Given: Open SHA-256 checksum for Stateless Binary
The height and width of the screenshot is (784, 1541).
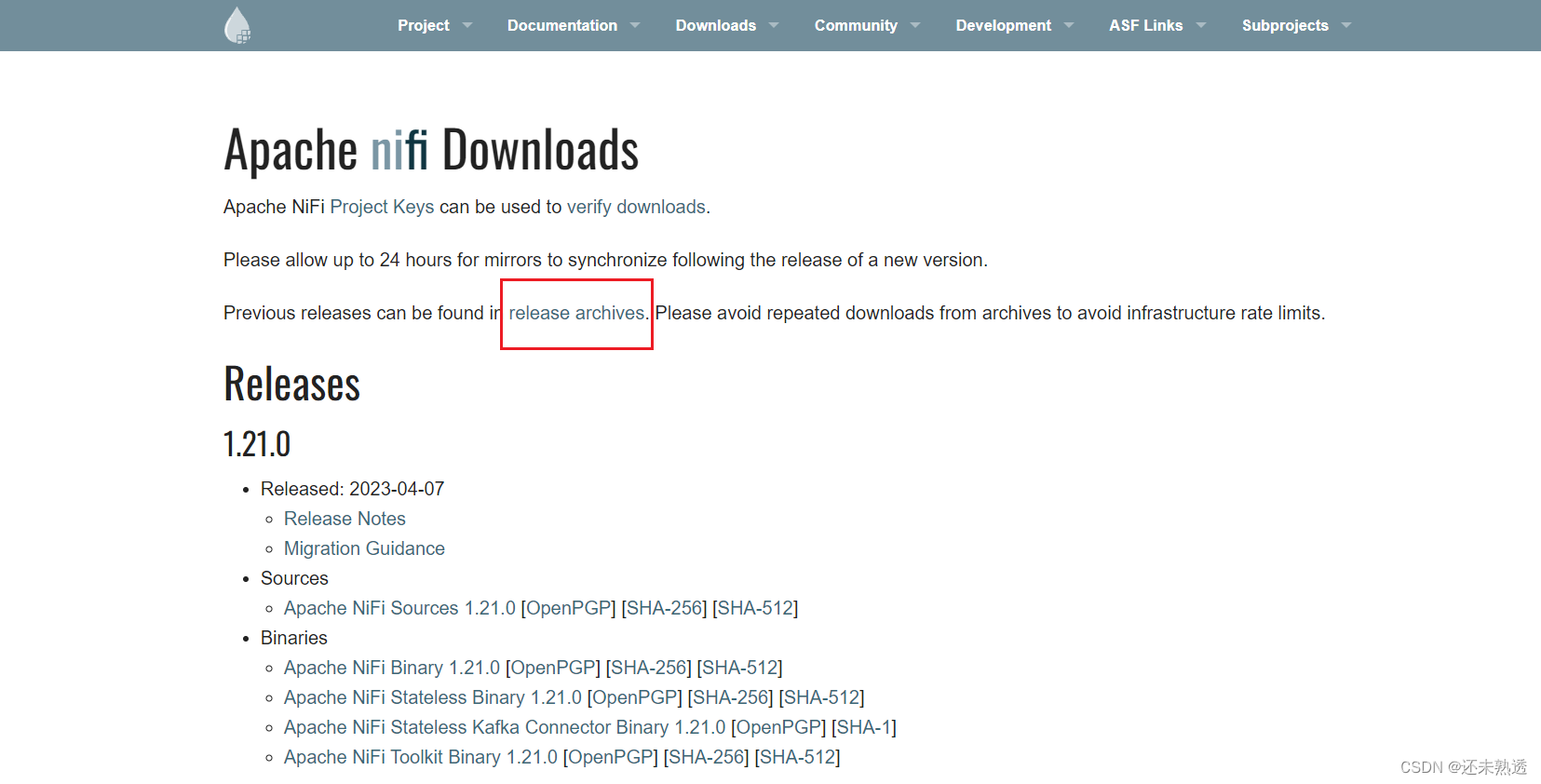Looking at the screenshot, I should click(x=731, y=697).
